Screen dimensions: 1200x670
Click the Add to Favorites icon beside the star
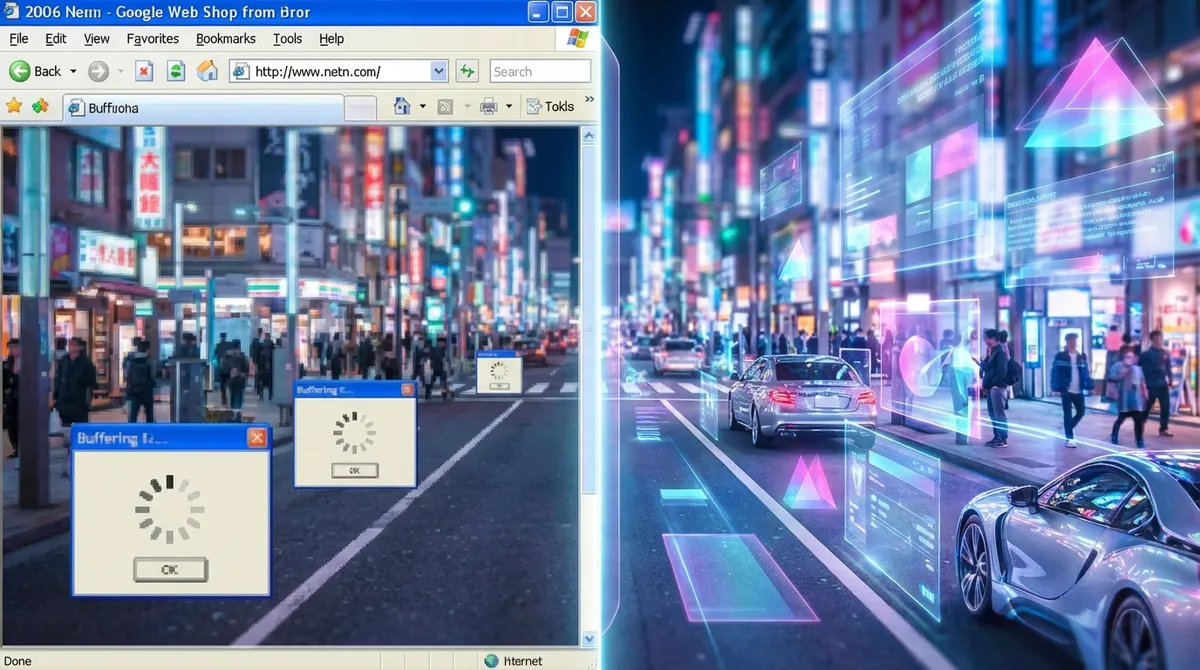pyautogui.click(x=40, y=106)
